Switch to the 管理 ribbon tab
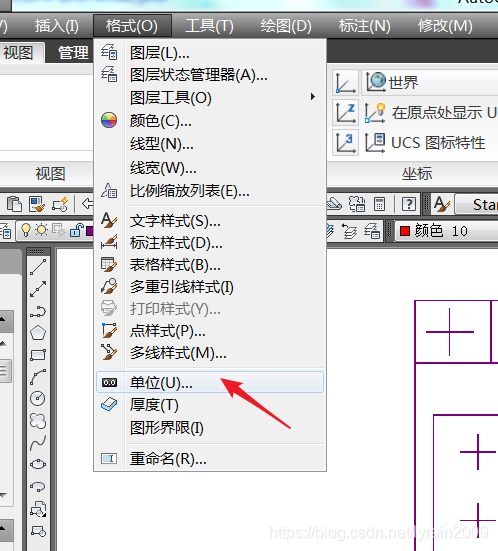498x551 pixels. (x=73, y=53)
